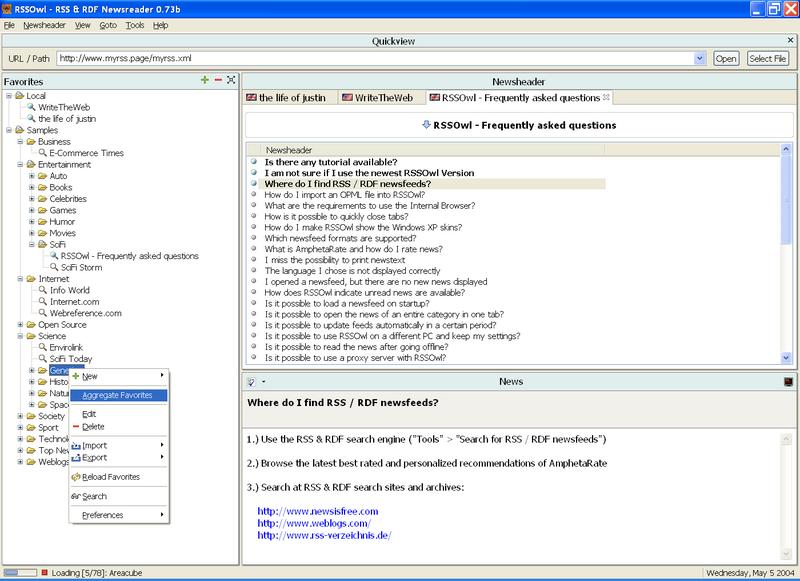Image resolution: width=800 pixels, height=581 pixels.
Task: Click the Sport folder icon
Action: pos(31,427)
